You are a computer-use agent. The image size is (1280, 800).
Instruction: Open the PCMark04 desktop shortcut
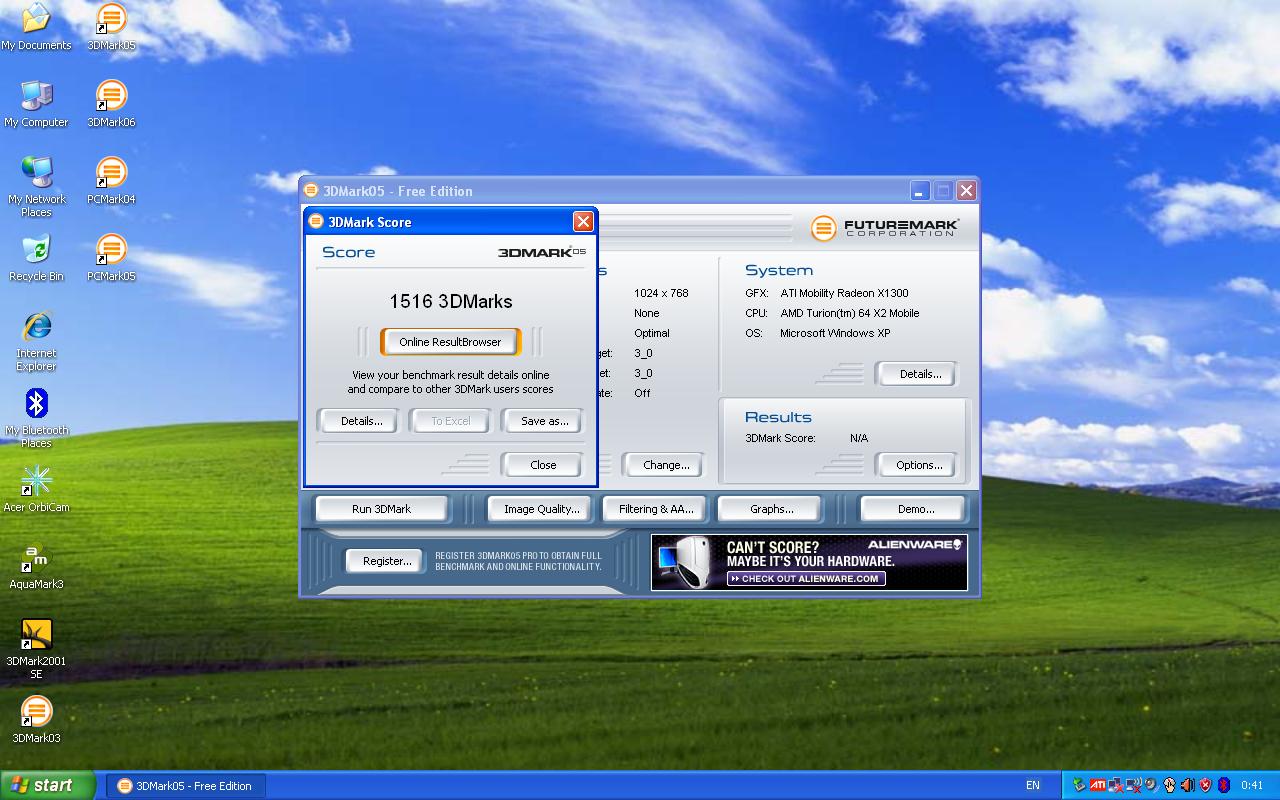coord(111,181)
